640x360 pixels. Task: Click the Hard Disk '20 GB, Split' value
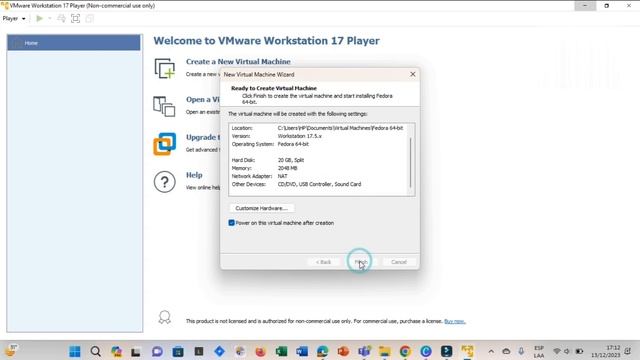click(x=291, y=160)
